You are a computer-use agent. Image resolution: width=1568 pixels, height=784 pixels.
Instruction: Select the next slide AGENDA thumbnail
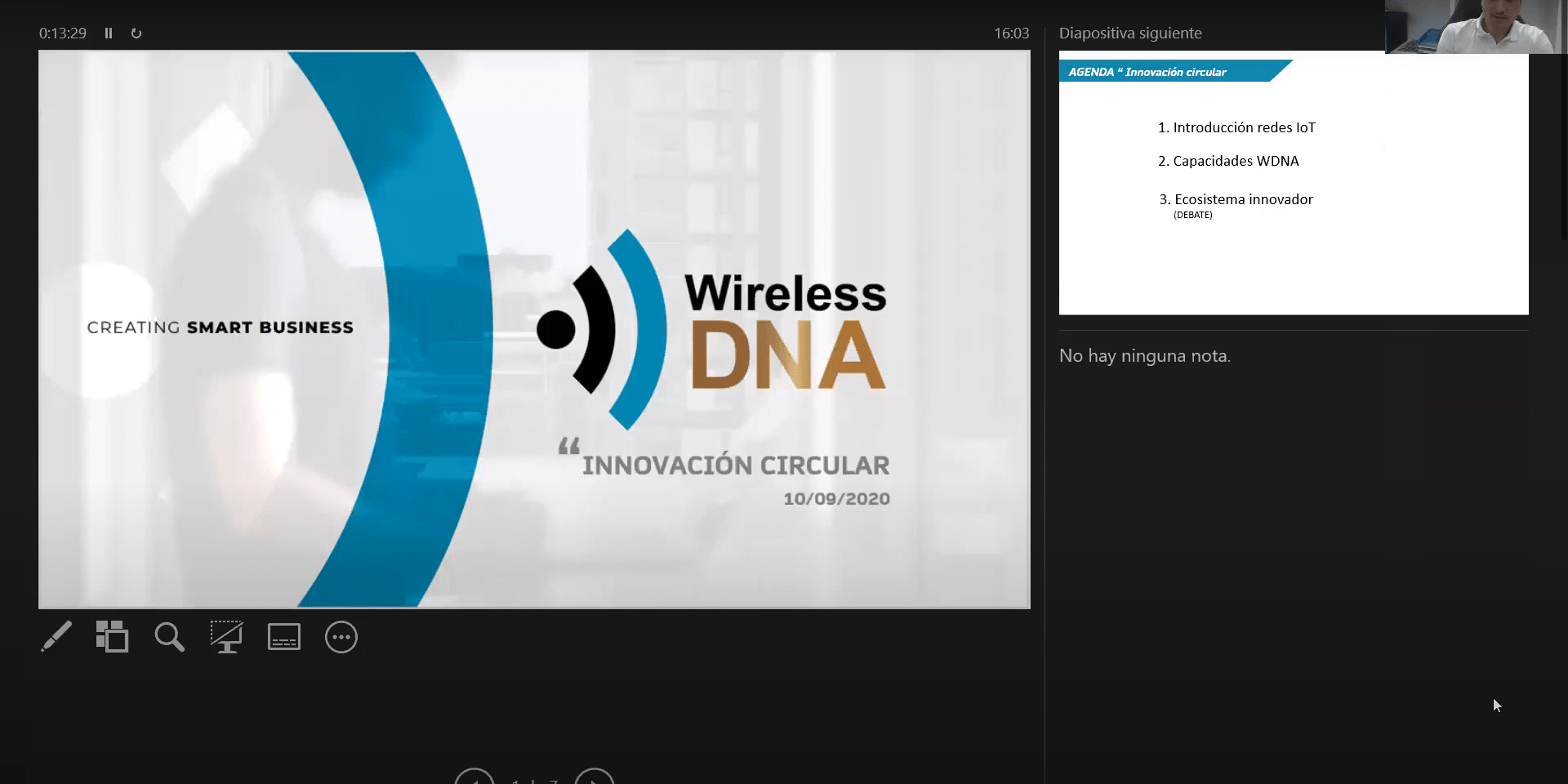(1294, 183)
